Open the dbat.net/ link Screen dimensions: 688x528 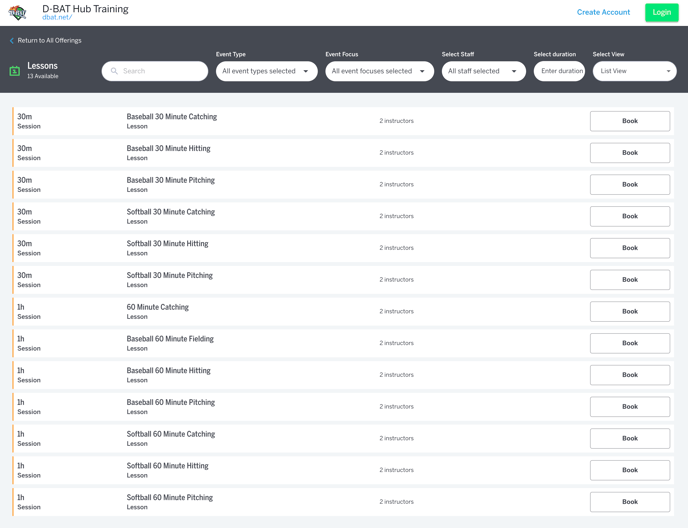click(x=57, y=18)
